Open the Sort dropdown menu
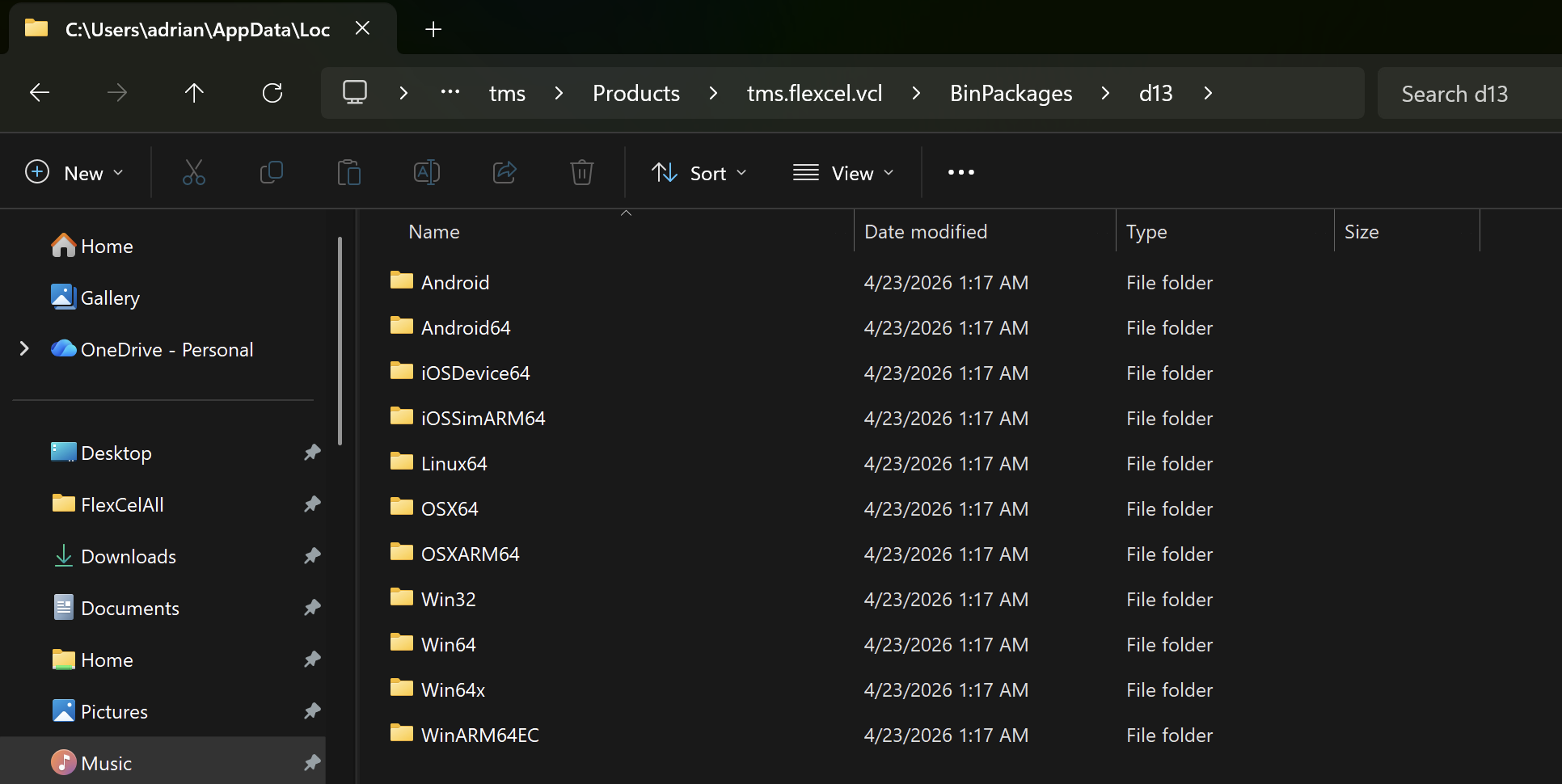The image size is (1562, 784). click(x=699, y=173)
